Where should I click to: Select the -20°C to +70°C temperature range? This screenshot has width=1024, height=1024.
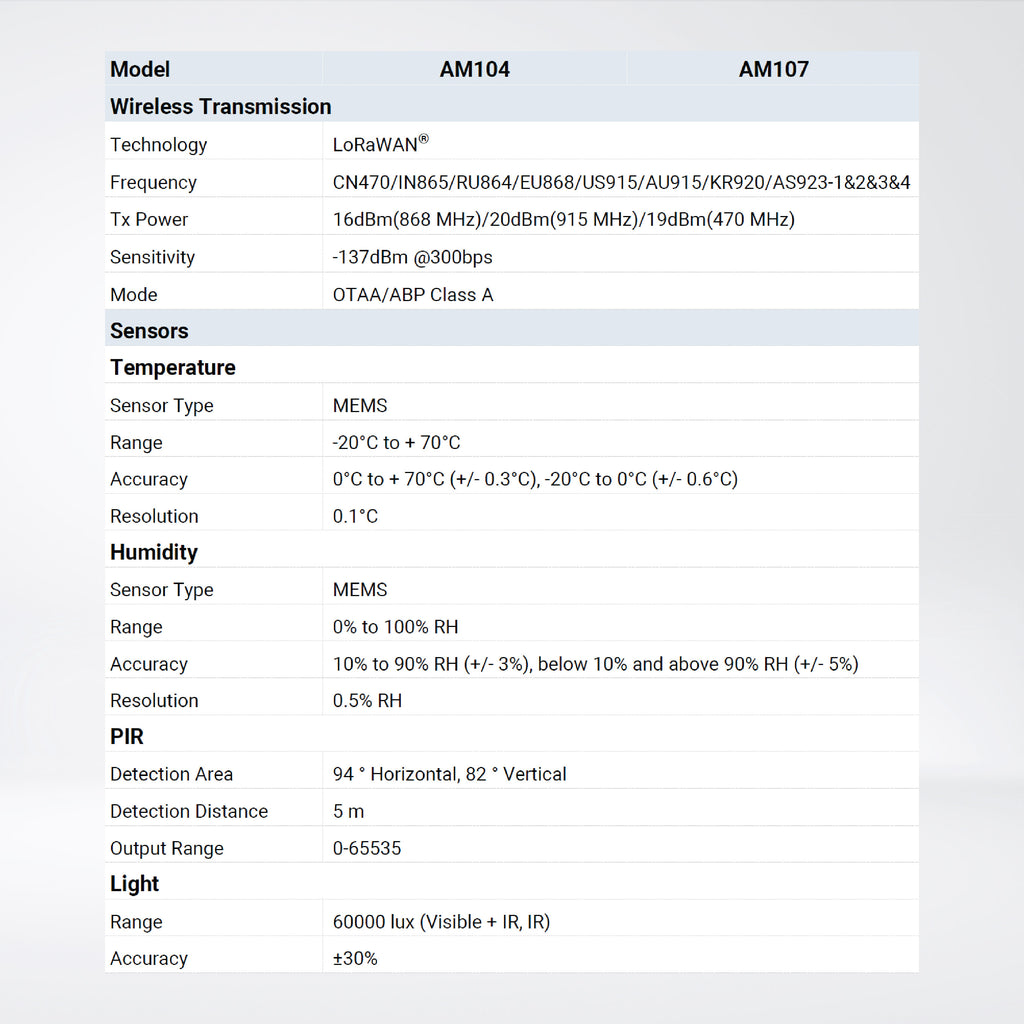396,442
